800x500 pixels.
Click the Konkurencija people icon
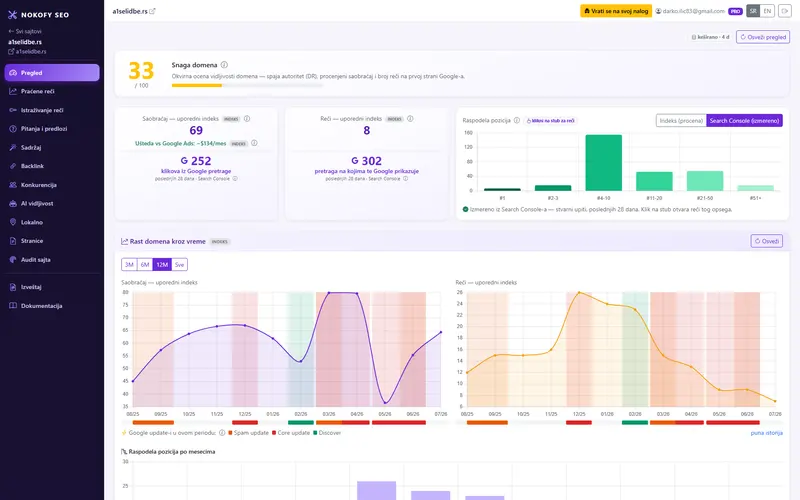click(13, 185)
